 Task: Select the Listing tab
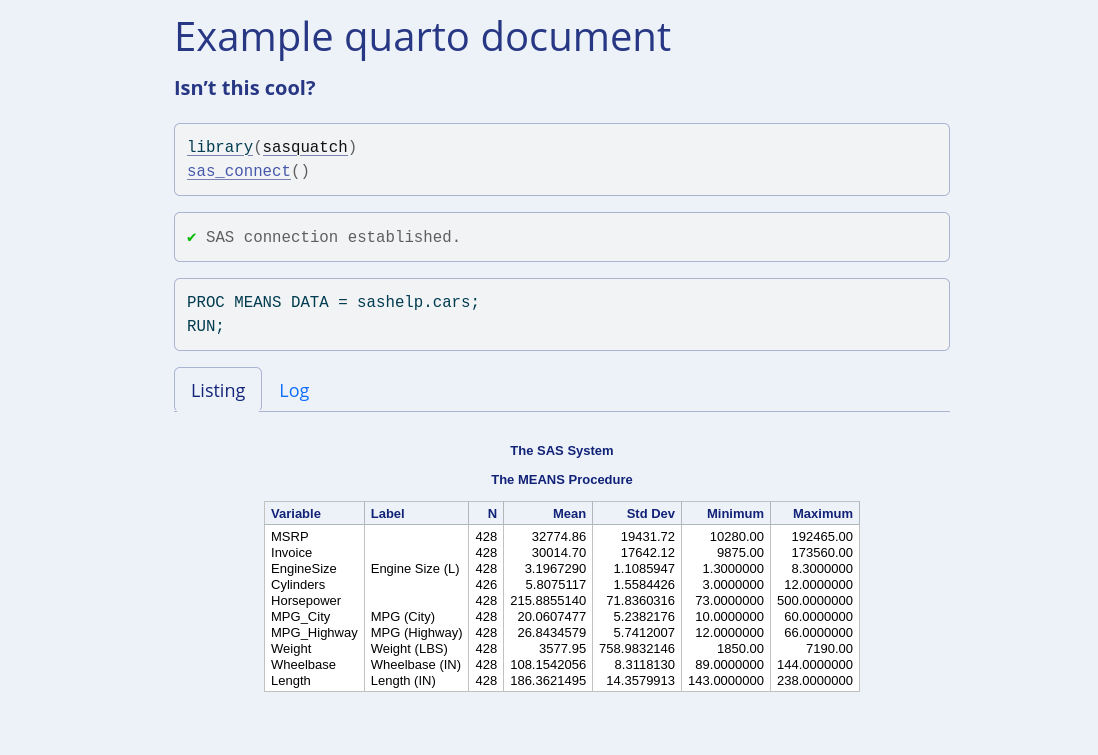tap(218, 390)
